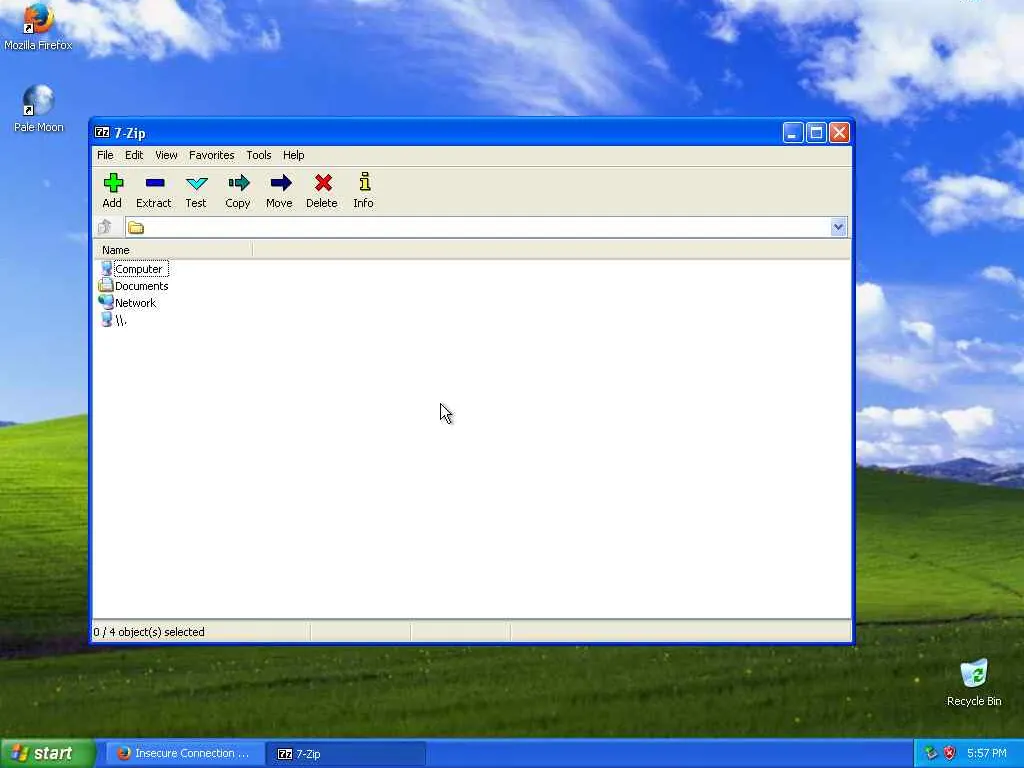Open the File menu
The image size is (1024, 768).
105,155
